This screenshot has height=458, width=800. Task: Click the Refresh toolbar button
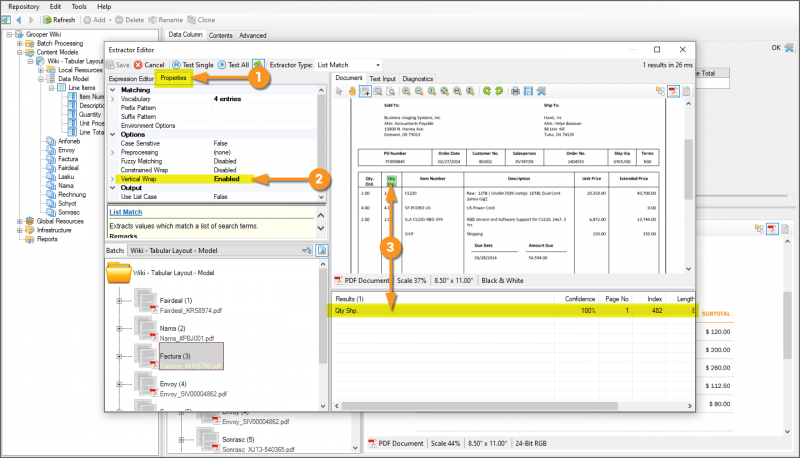[x=58, y=19]
